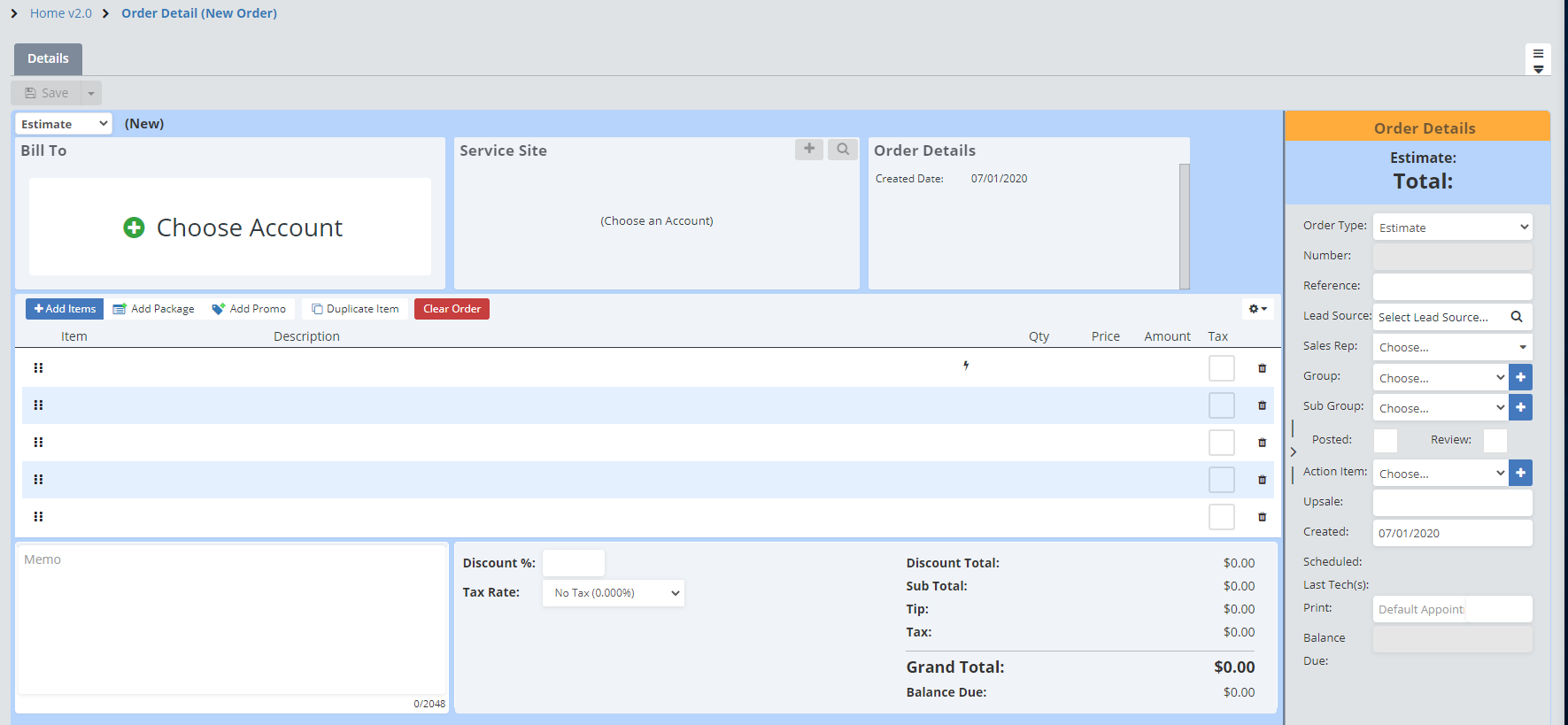Click the drag handle of second row

(x=38, y=405)
